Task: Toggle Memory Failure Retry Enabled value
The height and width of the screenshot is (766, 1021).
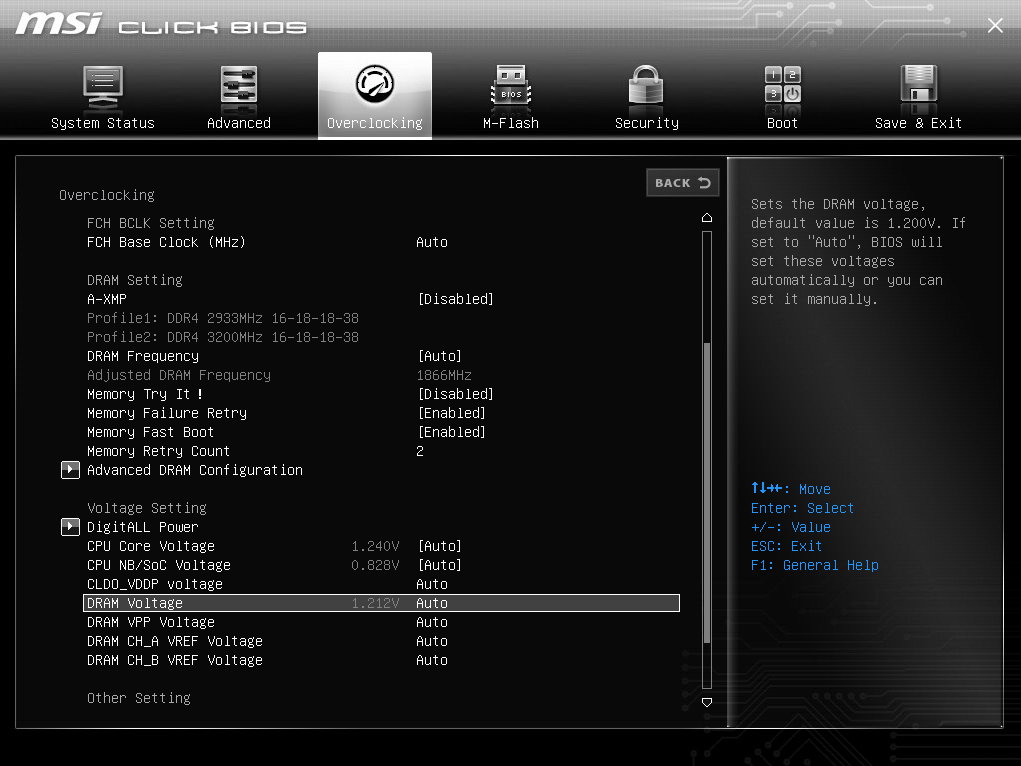Action: point(451,413)
